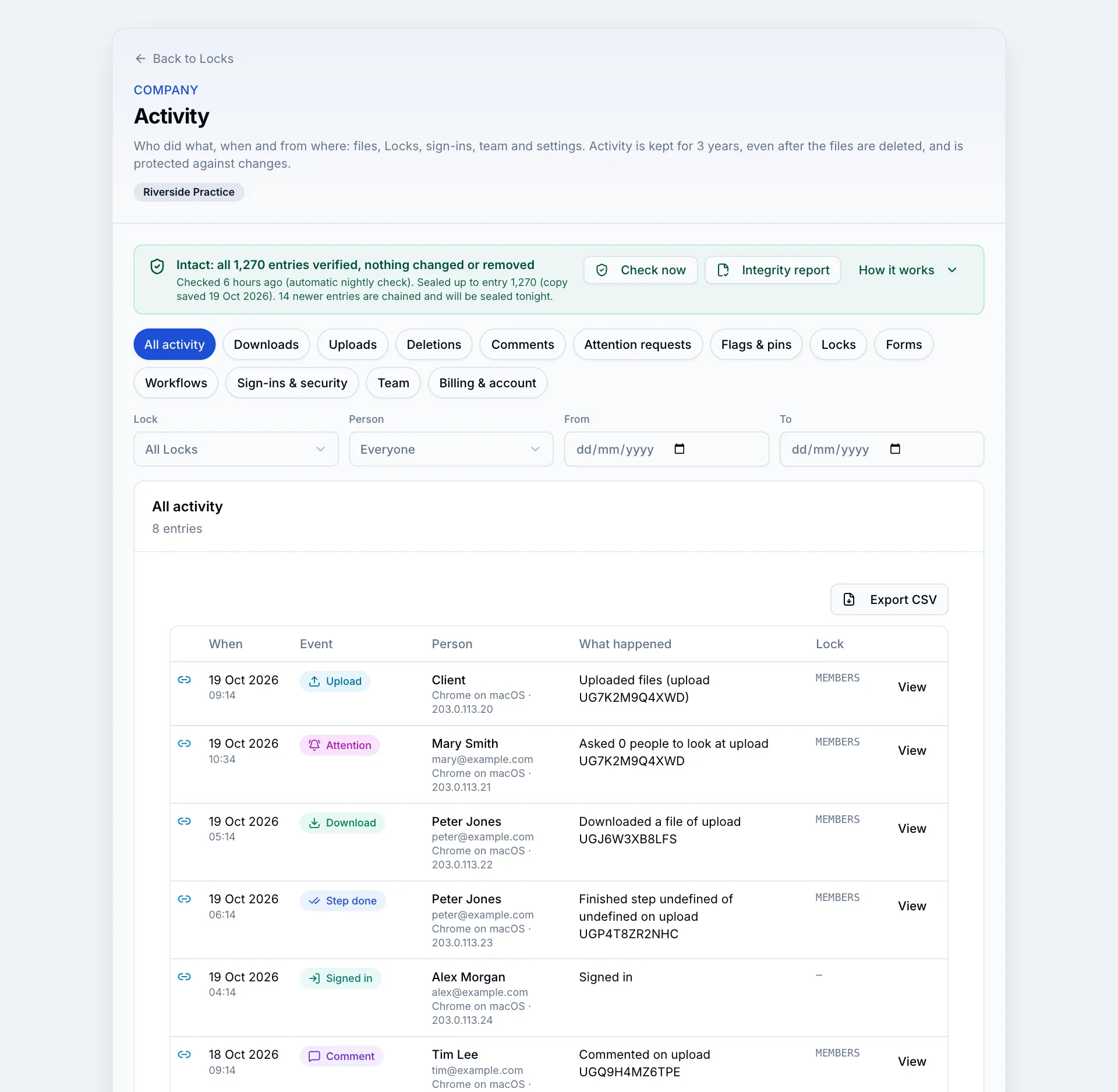
Task: Click the Comment event badge
Action: point(342,1056)
